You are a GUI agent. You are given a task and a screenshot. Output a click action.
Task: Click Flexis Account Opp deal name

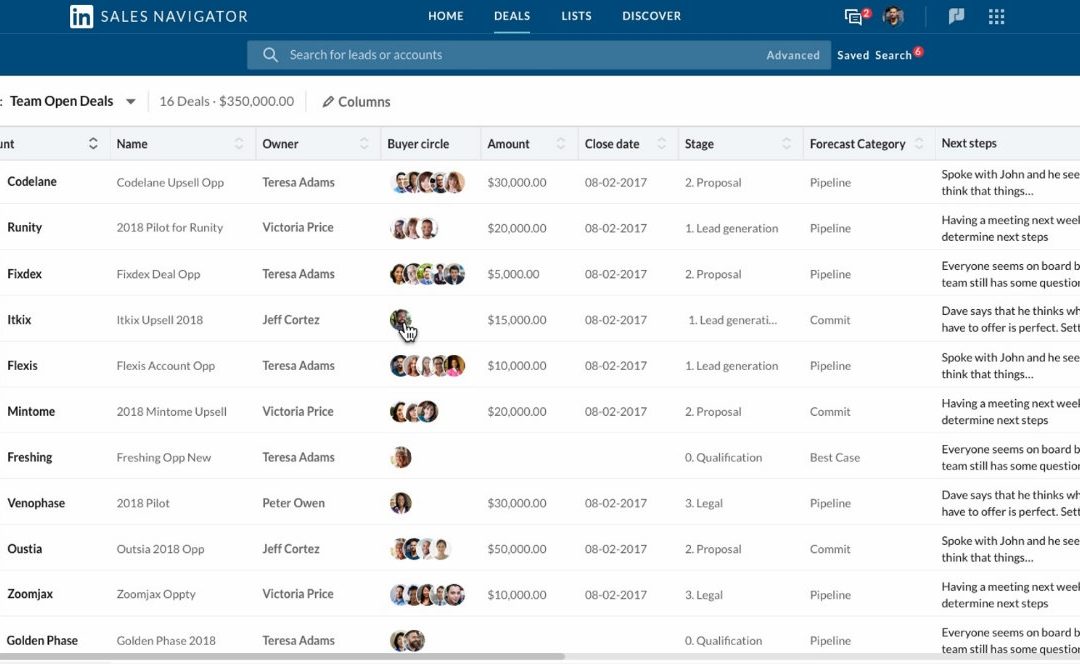click(x=165, y=366)
